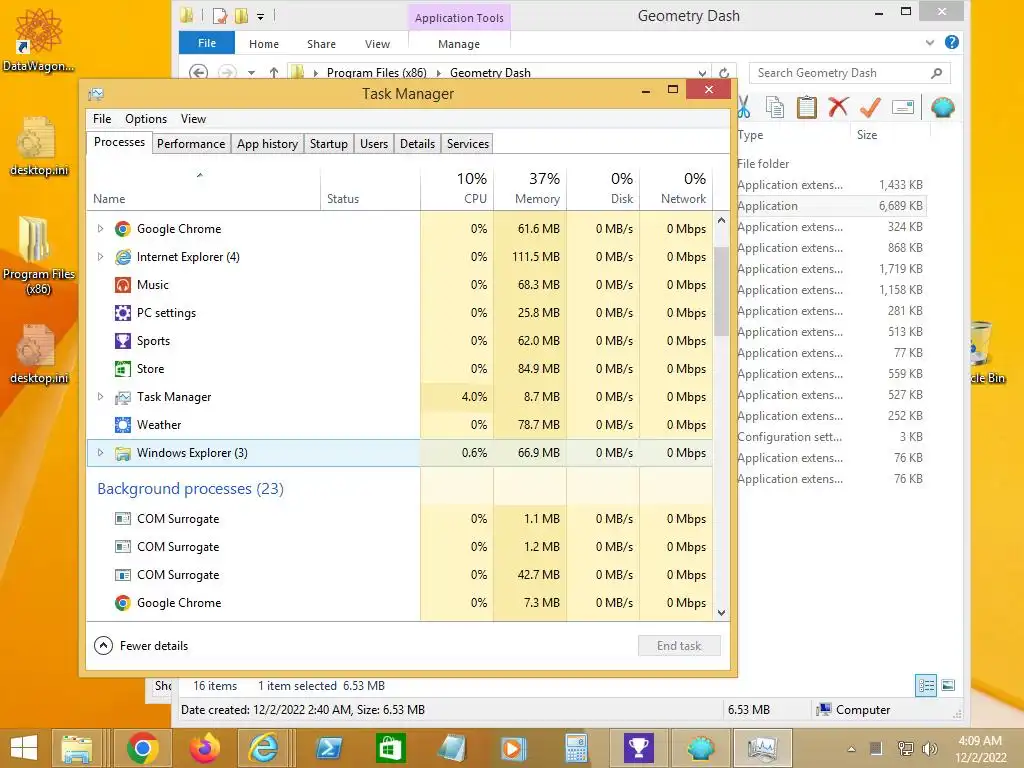This screenshot has height=768, width=1024.
Task: Sort processes by the Disk column
Action: tap(603, 188)
